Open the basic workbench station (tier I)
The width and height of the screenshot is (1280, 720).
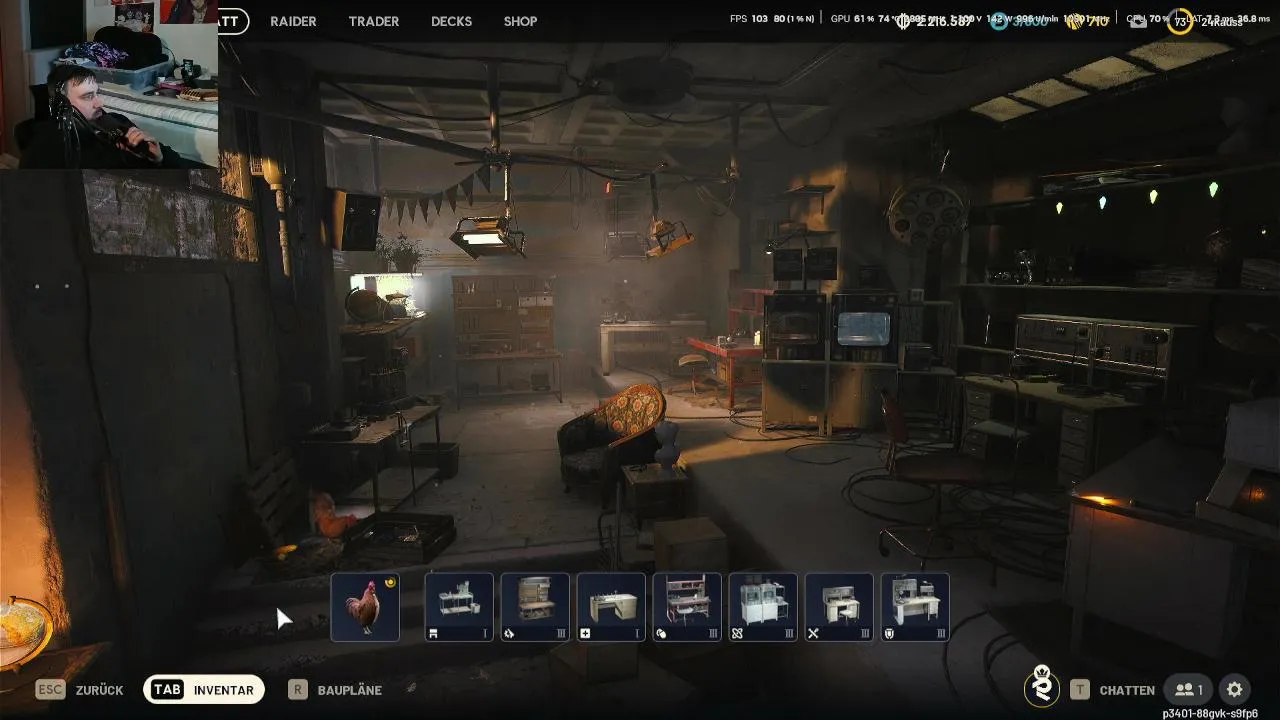459,607
